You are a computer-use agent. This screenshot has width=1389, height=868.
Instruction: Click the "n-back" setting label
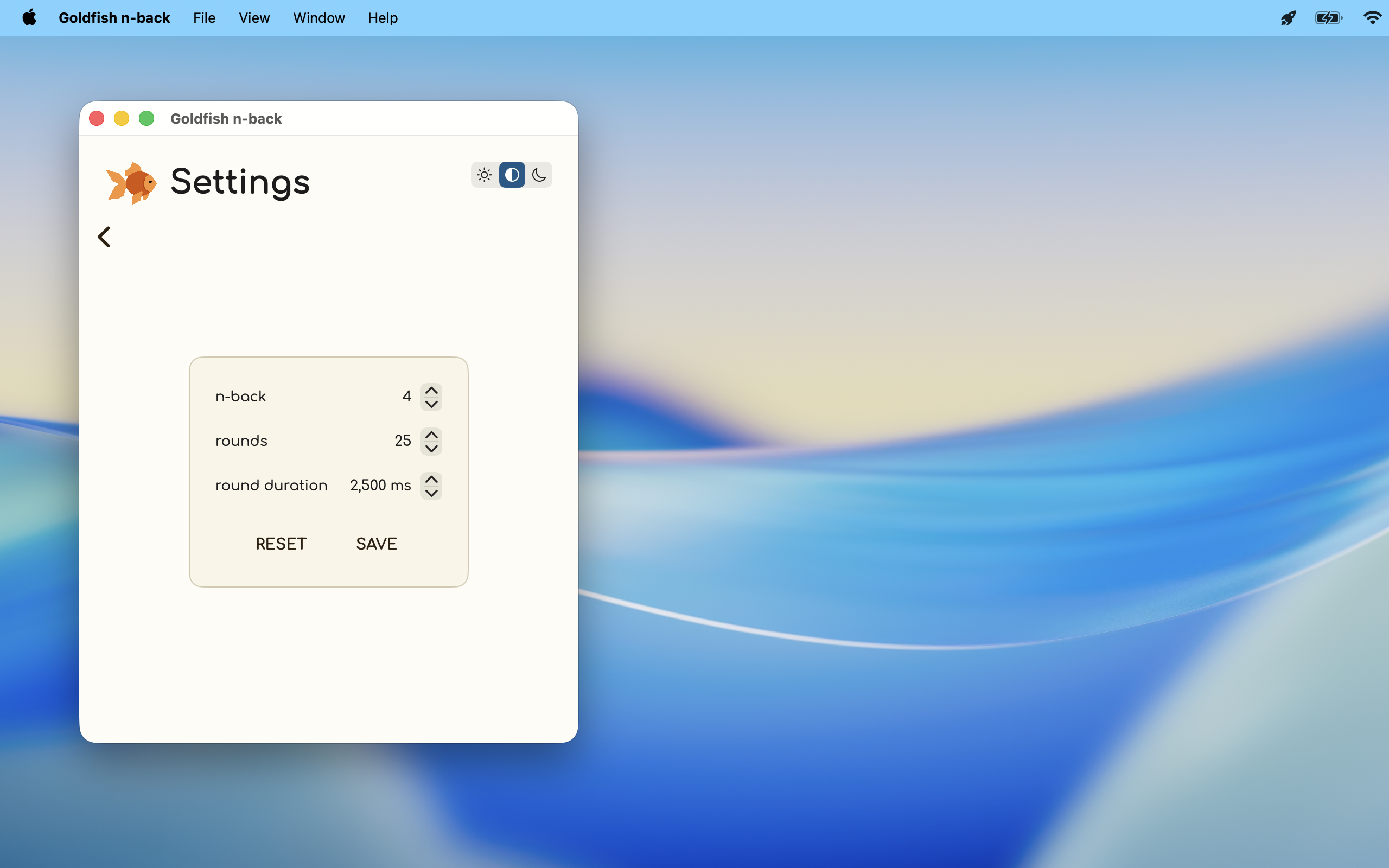click(x=240, y=396)
